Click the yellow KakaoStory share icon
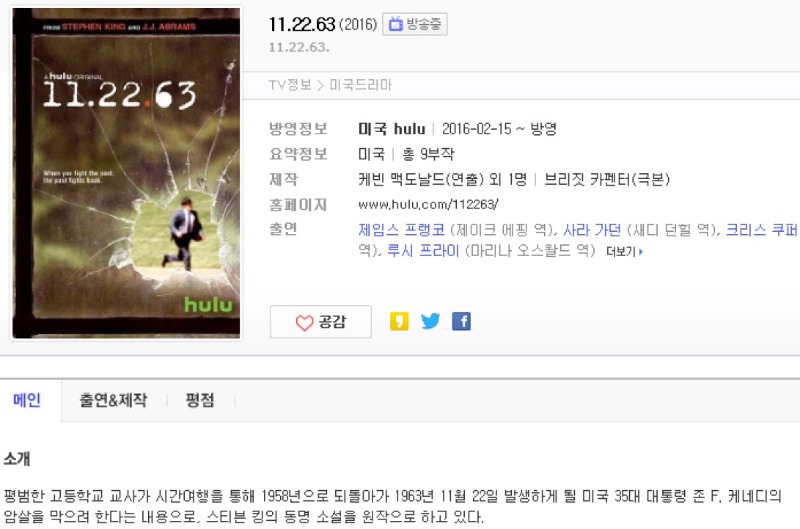This screenshot has height=529, width=800. (399, 321)
